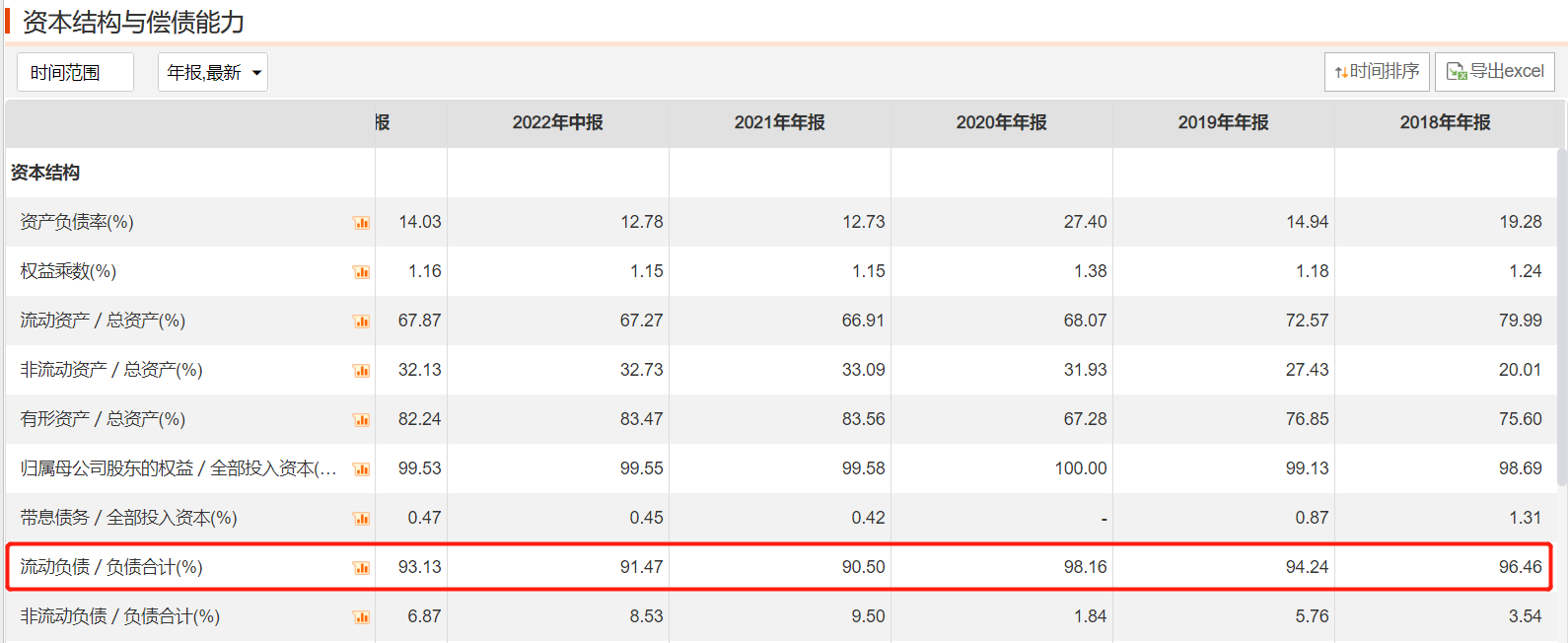Click the 9.50 value cell
Screen dimensions: 1568x643
(868, 616)
